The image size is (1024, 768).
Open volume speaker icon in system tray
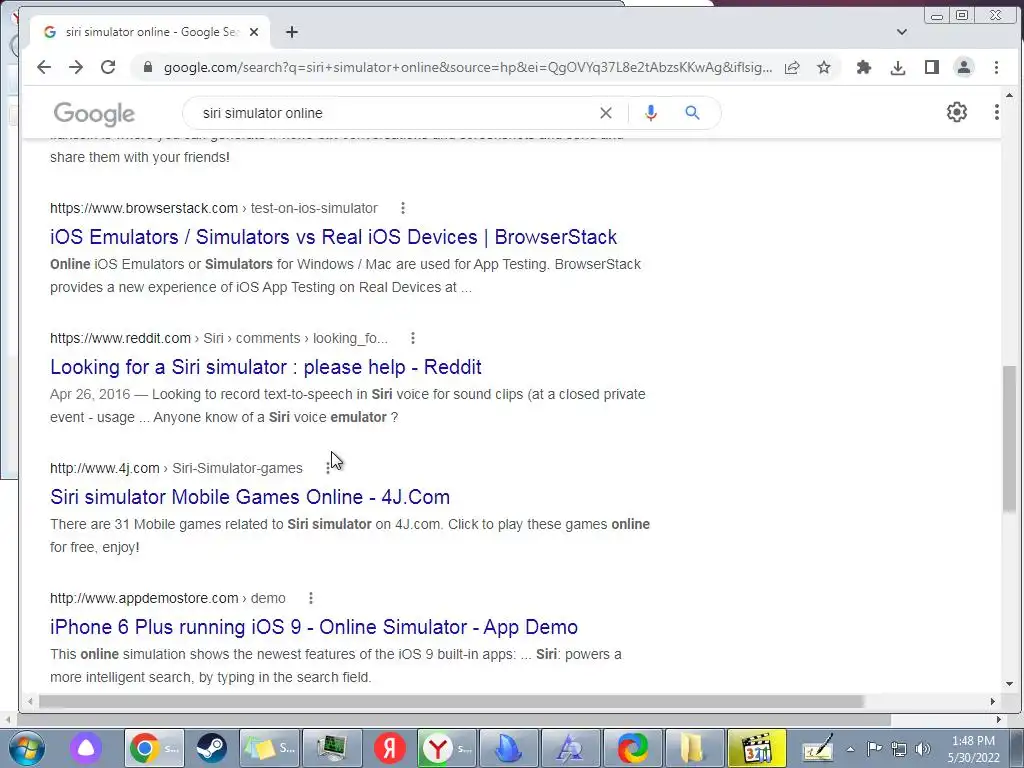coord(923,749)
